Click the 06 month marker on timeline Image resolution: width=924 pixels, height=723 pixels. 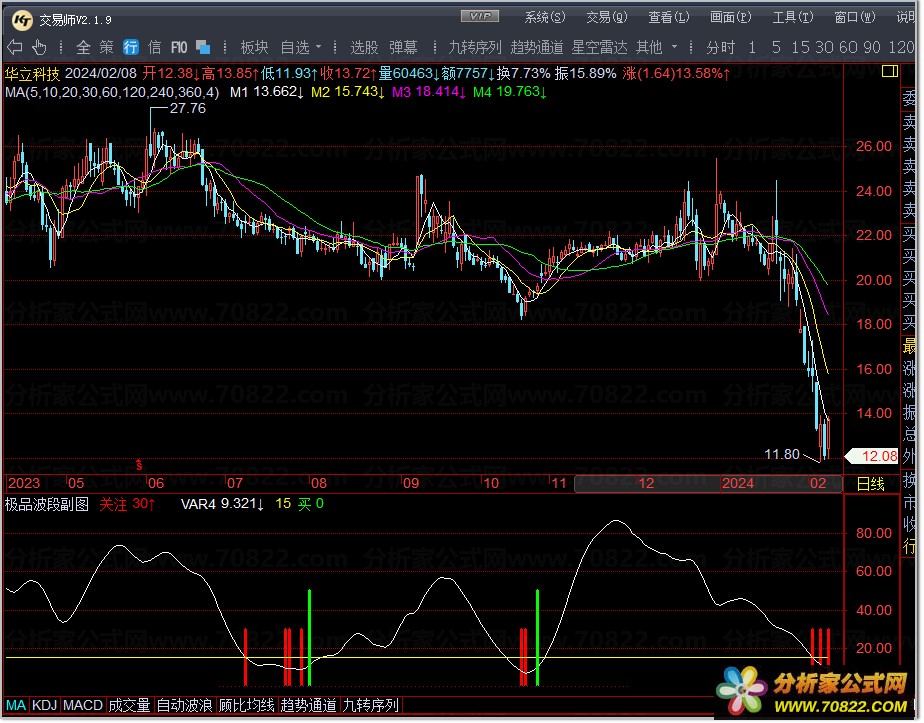pyautogui.click(x=156, y=484)
